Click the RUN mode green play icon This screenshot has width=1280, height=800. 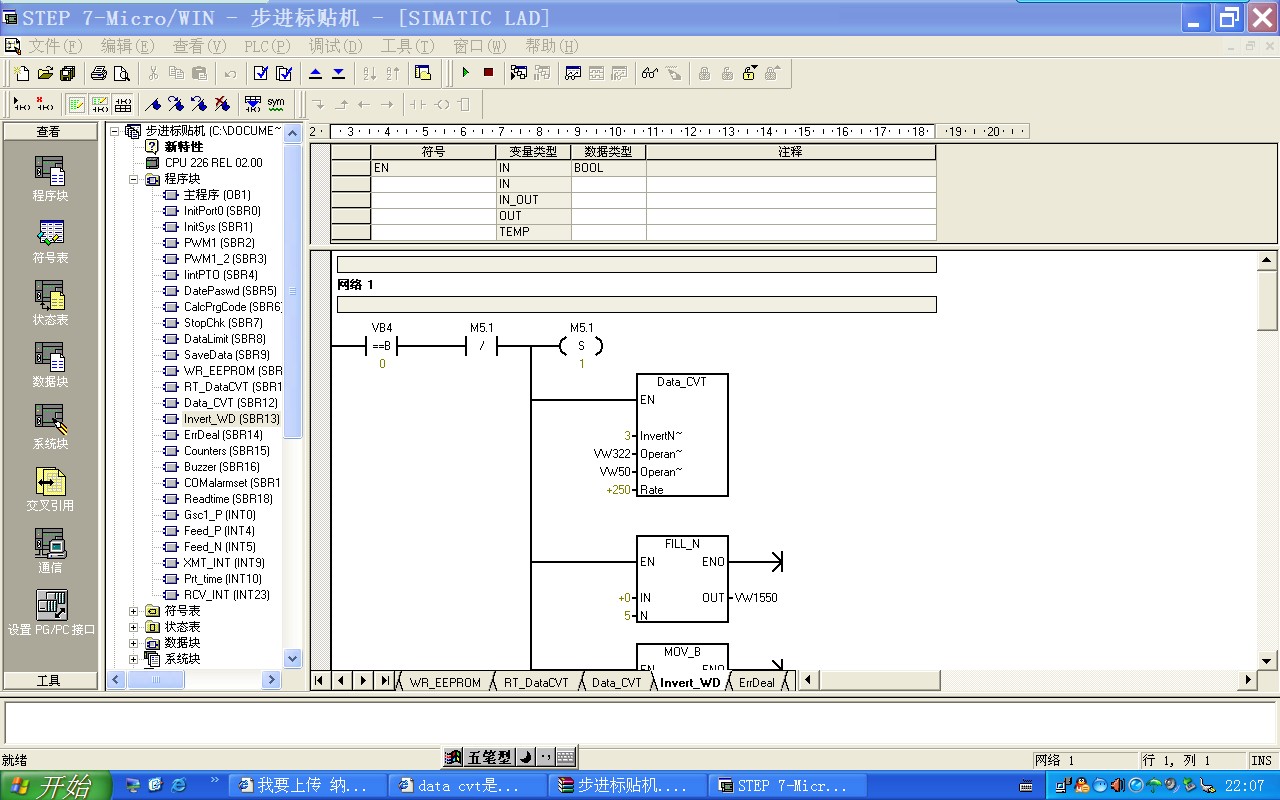(465, 73)
